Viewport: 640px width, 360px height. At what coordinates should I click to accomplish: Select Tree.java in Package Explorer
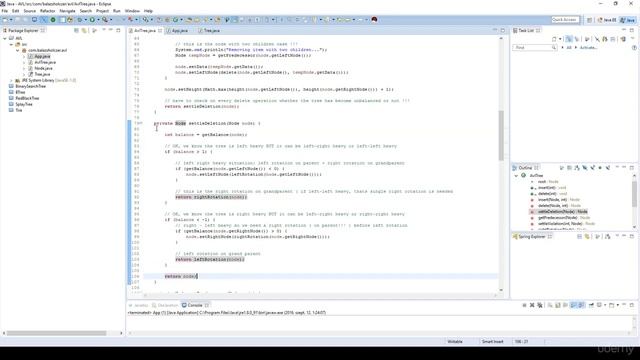pyautogui.click(x=42, y=74)
